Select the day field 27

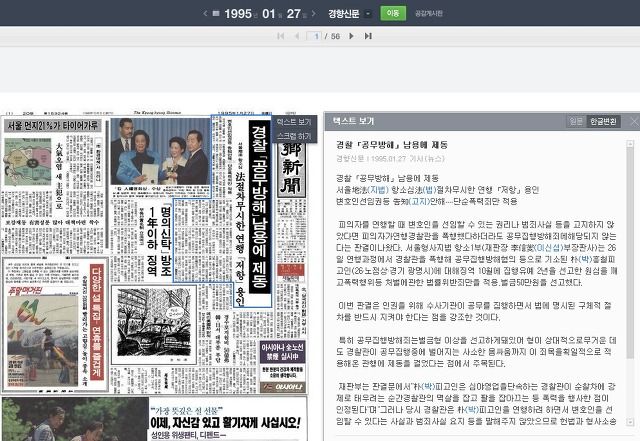click(293, 13)
